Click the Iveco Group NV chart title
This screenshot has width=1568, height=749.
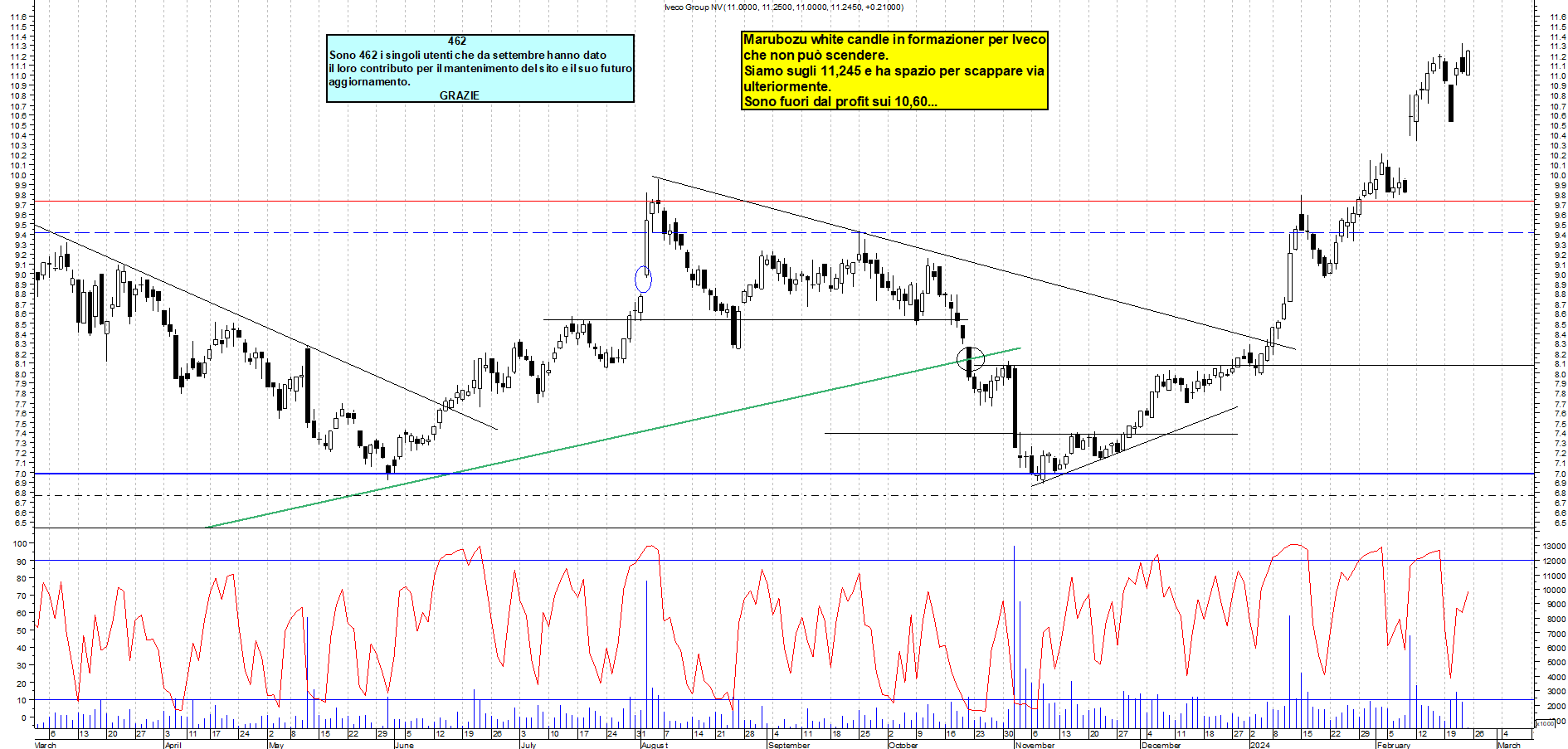pyautogui.click(x=783, y=7)
